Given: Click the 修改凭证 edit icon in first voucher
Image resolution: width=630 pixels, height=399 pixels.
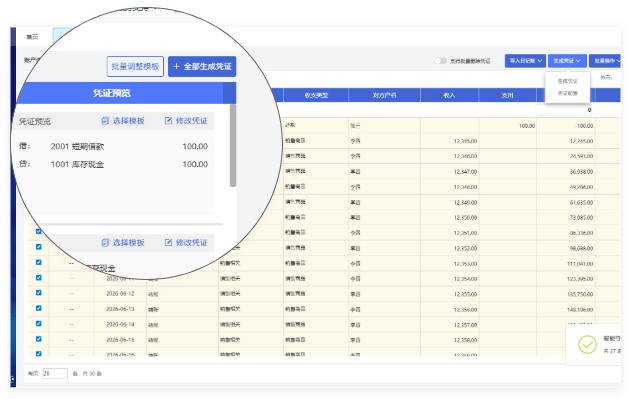Looking at the screenshot, I should (168, 121).
